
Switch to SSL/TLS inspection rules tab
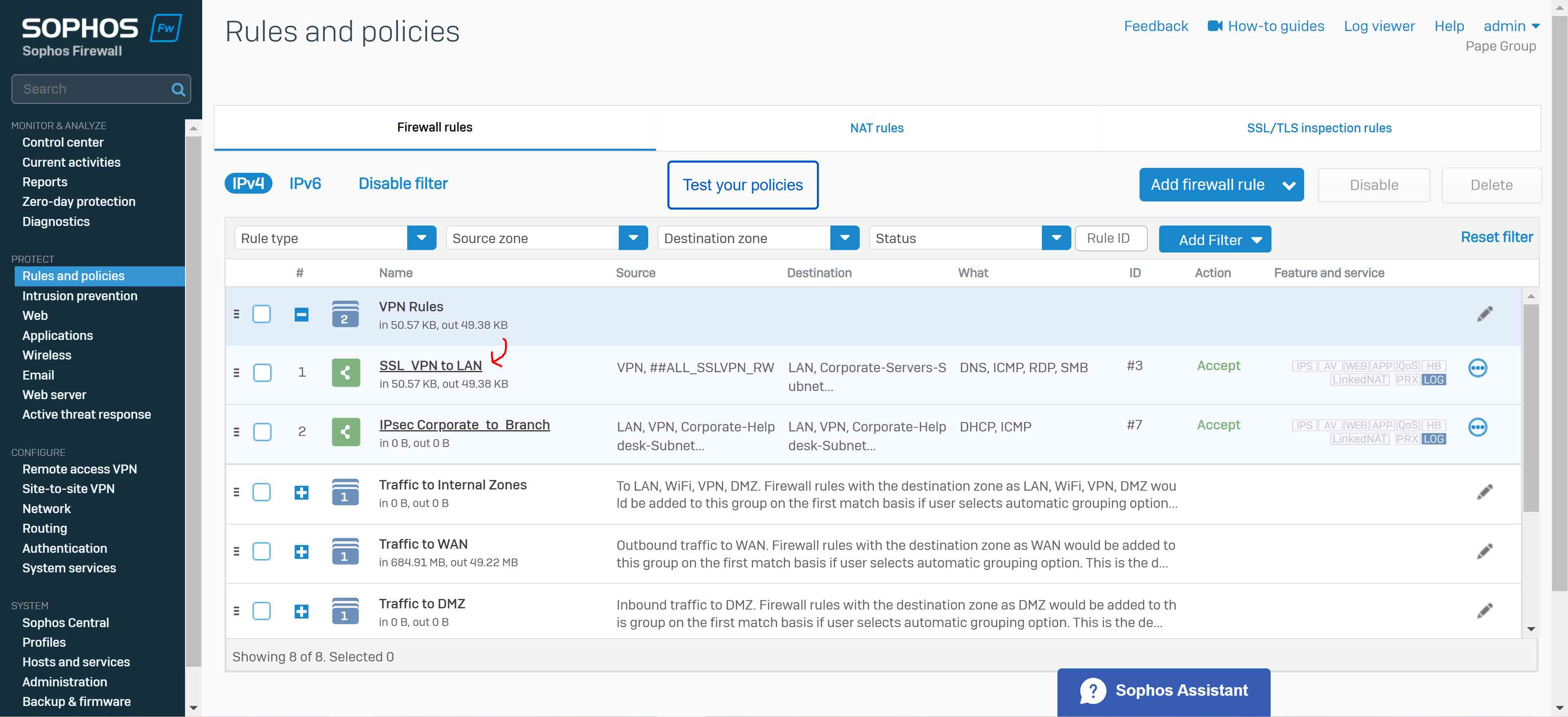1319,128
